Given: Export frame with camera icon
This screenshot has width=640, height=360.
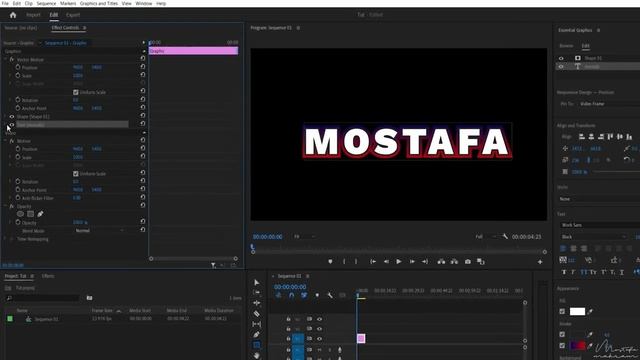Looking at the screenshot, I should pyautogui.click(x=468, y=262).
